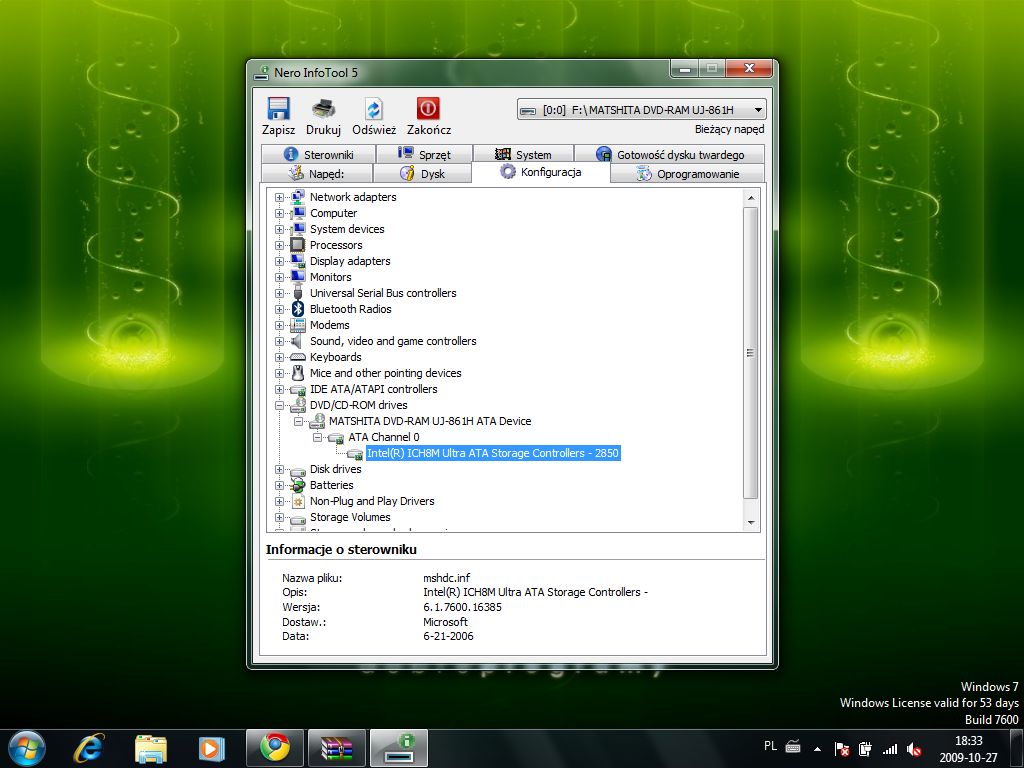The height and width of the screenshot is (768, 1024).
Task: Click the Network adapters icon
Action: coord(298,197)
